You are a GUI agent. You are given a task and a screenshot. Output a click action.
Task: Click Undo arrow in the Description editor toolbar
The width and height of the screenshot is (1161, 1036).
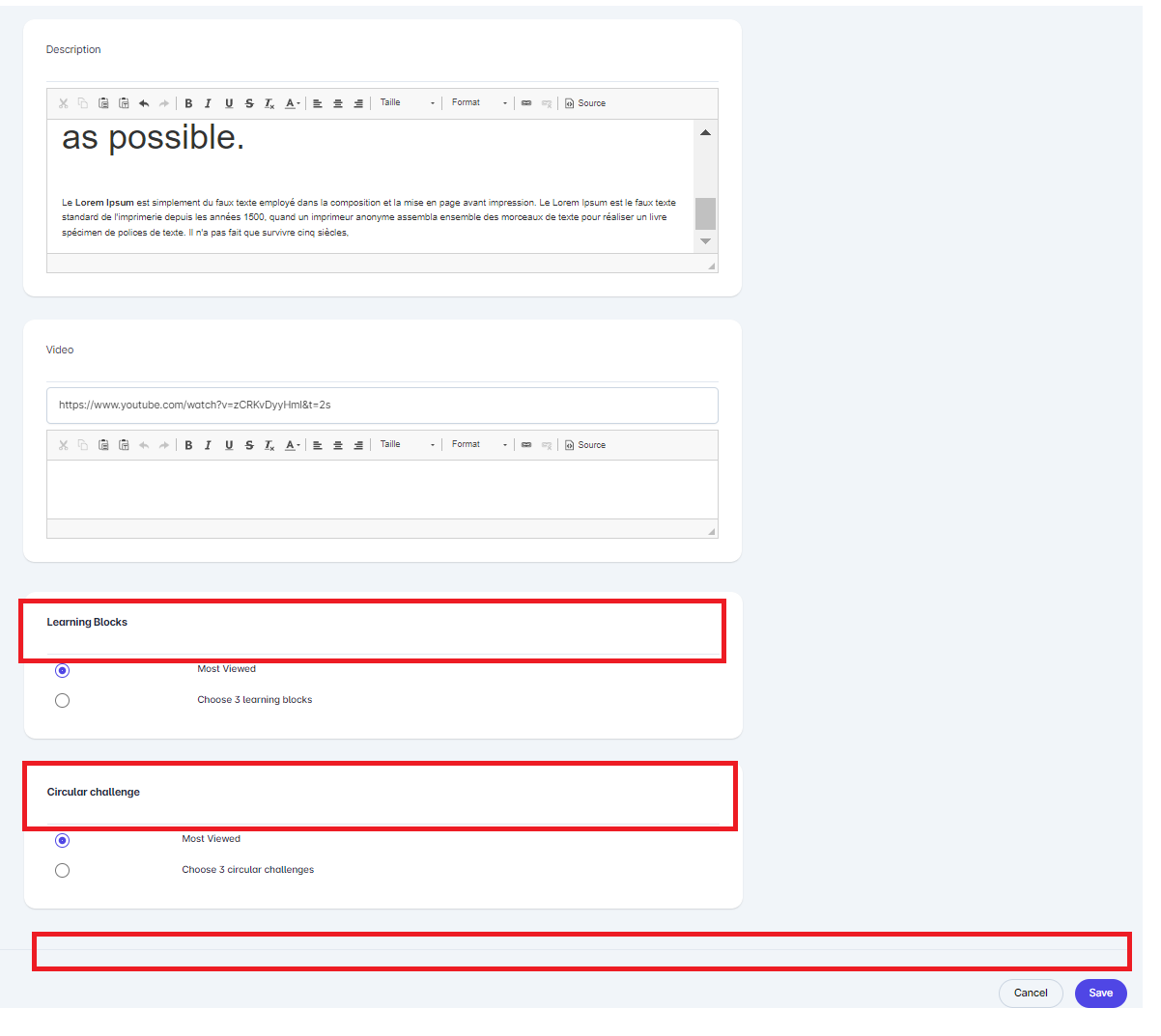(144, 103)
